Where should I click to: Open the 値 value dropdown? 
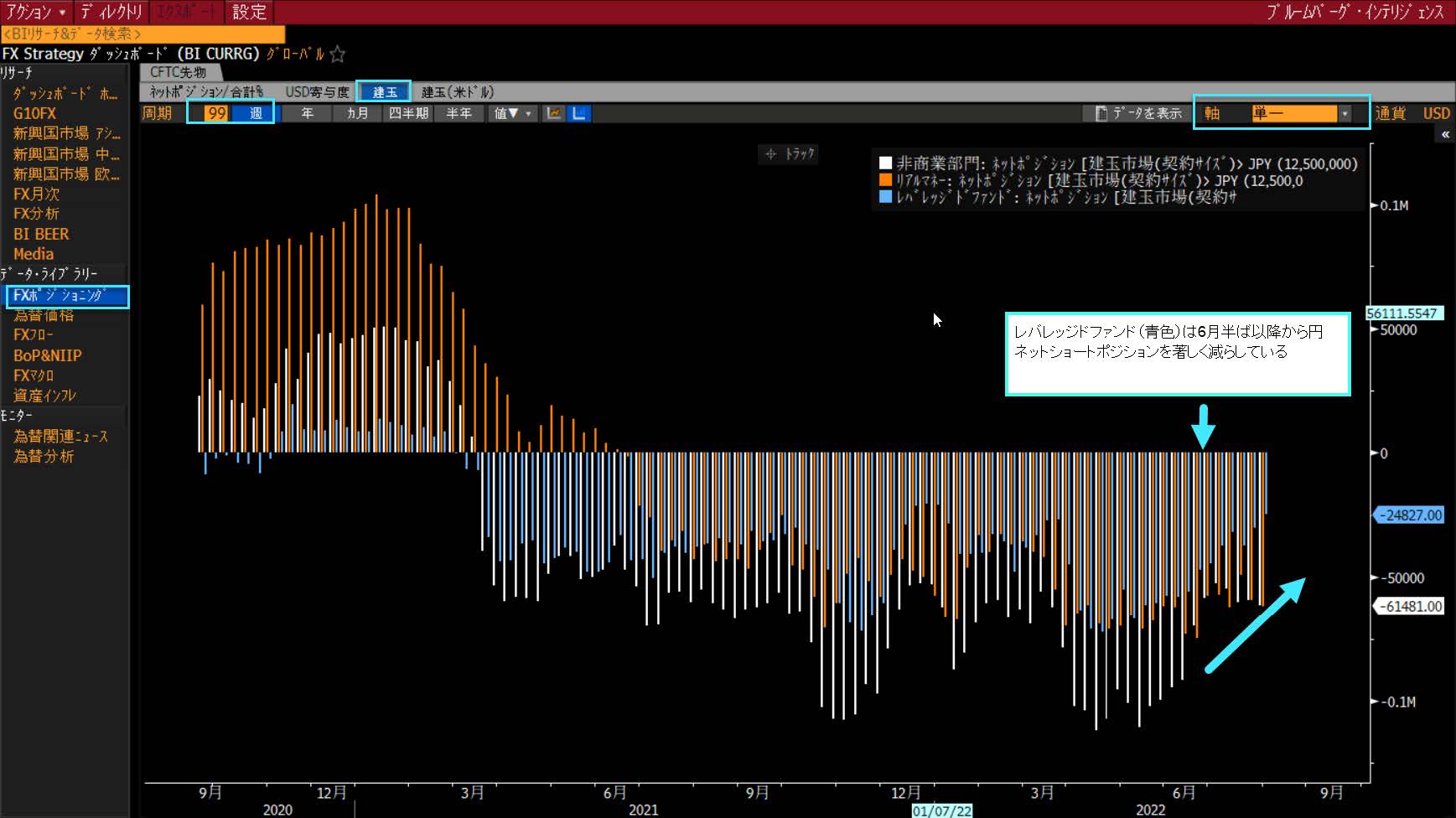pos(512,113)
